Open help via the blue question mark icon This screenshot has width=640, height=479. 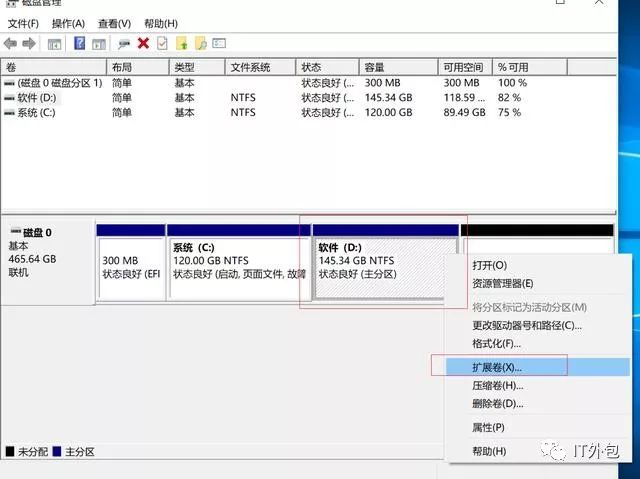click(80, 43)
